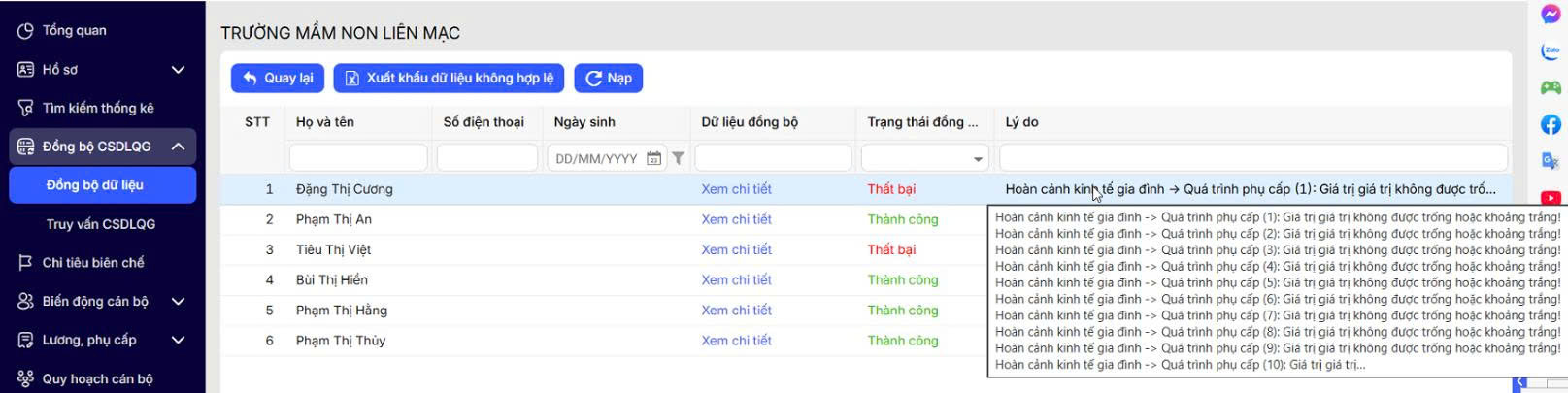Click the Facebook icon in right sidebar

[1551, 124]
